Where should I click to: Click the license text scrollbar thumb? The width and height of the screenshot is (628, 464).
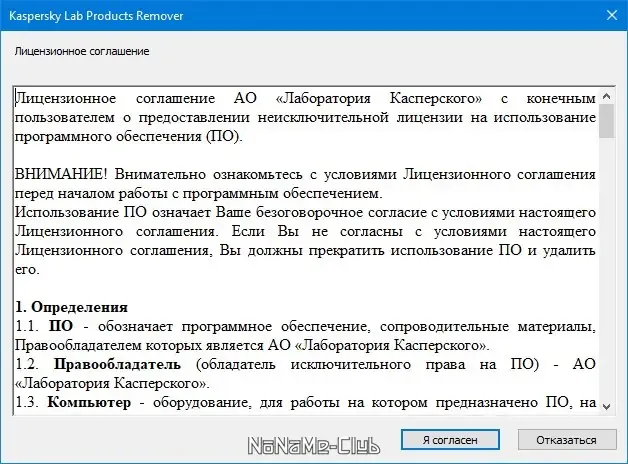[x=606, y=121]
